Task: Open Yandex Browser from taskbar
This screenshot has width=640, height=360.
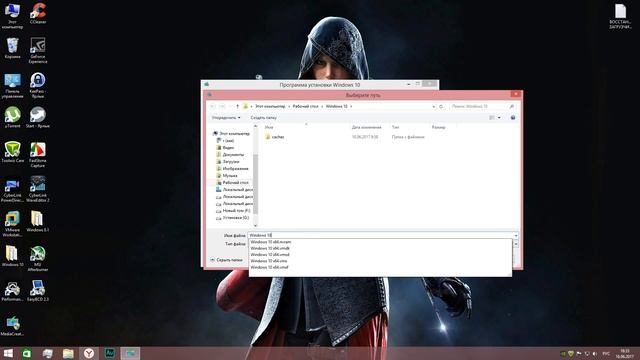Action: tap(89, 353)
